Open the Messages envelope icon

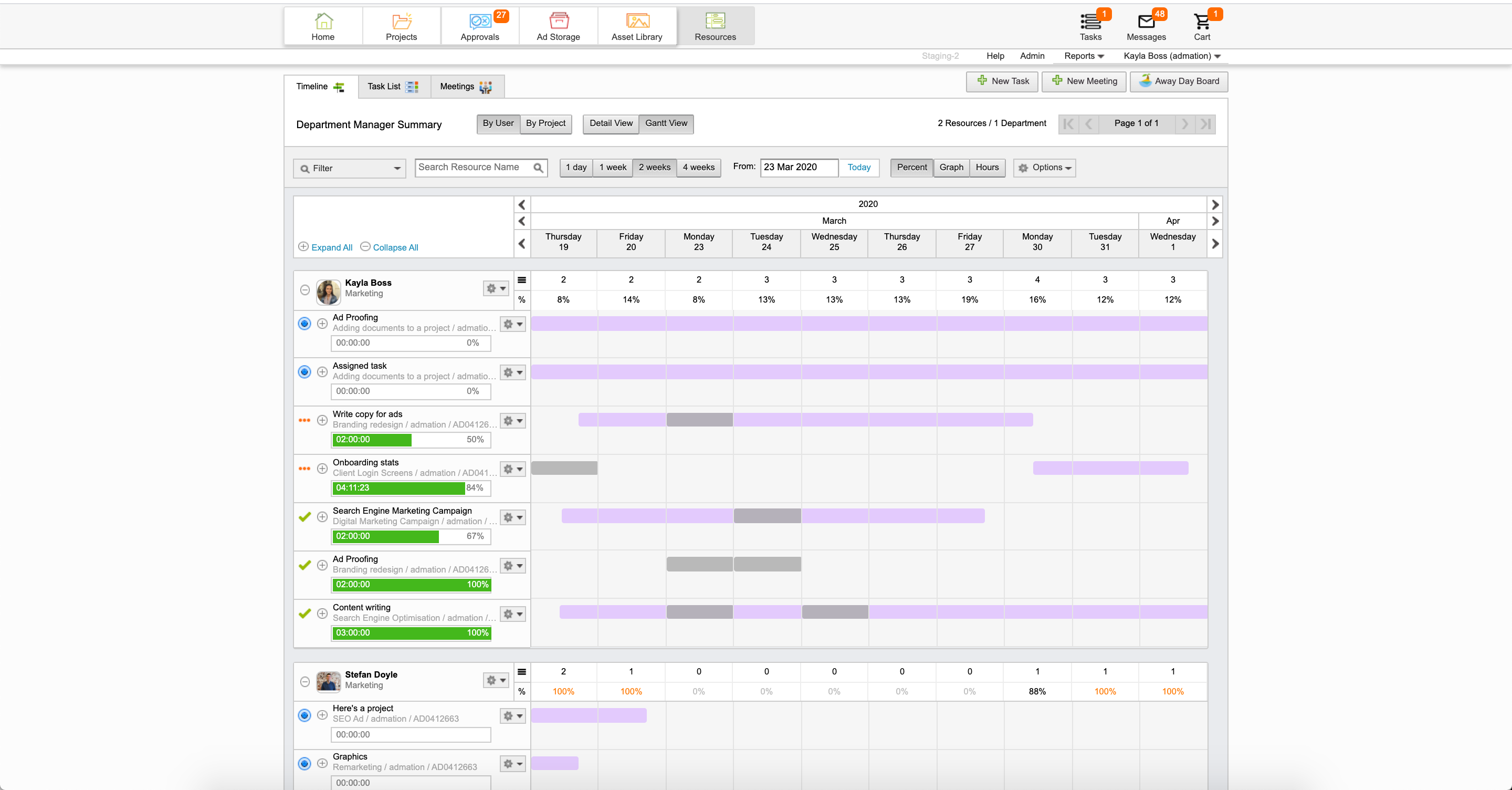[x=1146, y=22]
